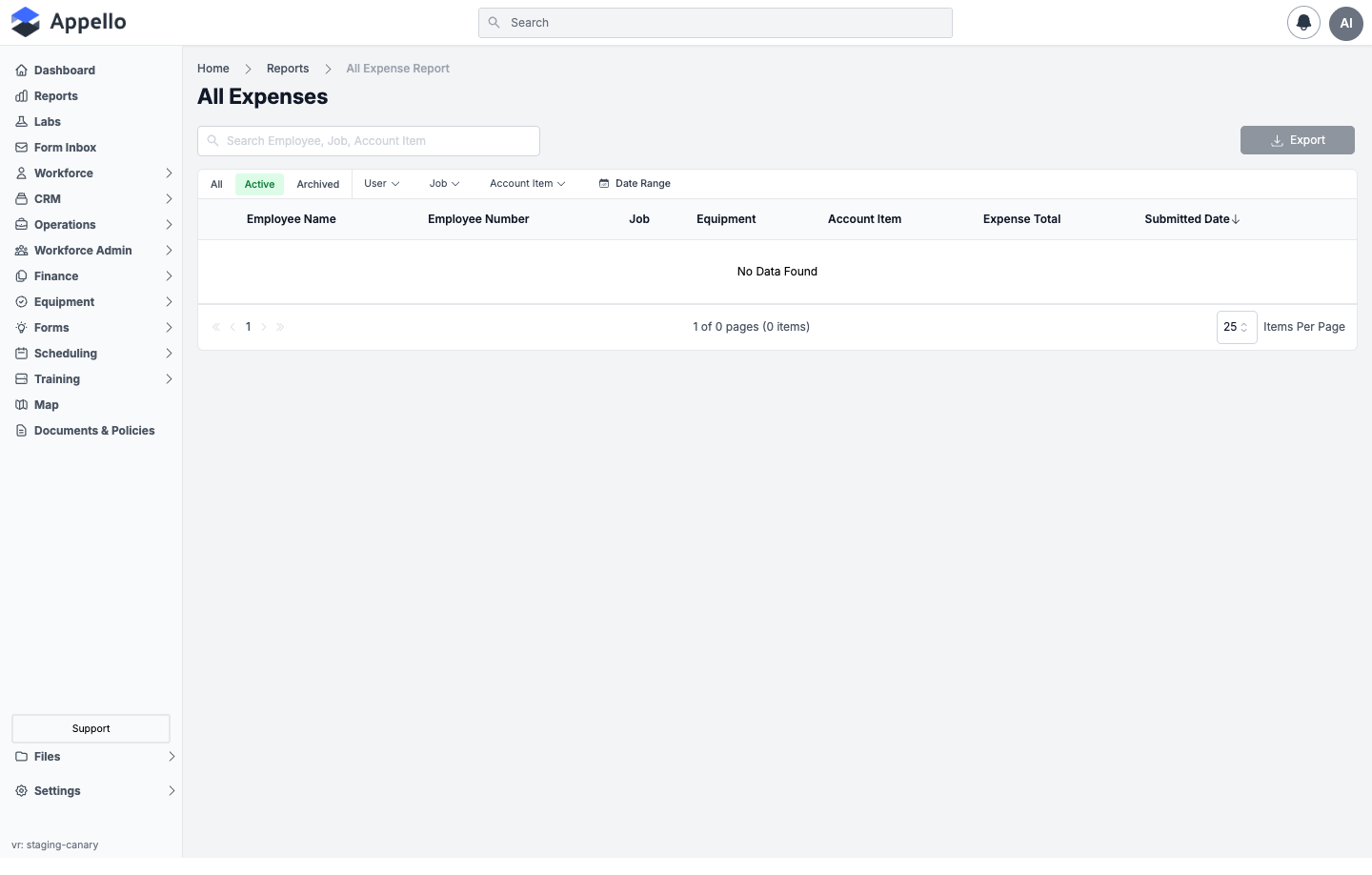Screen dimensions: 1372x875
Task: Click the Finance coins icon
Action: point(21,276)
